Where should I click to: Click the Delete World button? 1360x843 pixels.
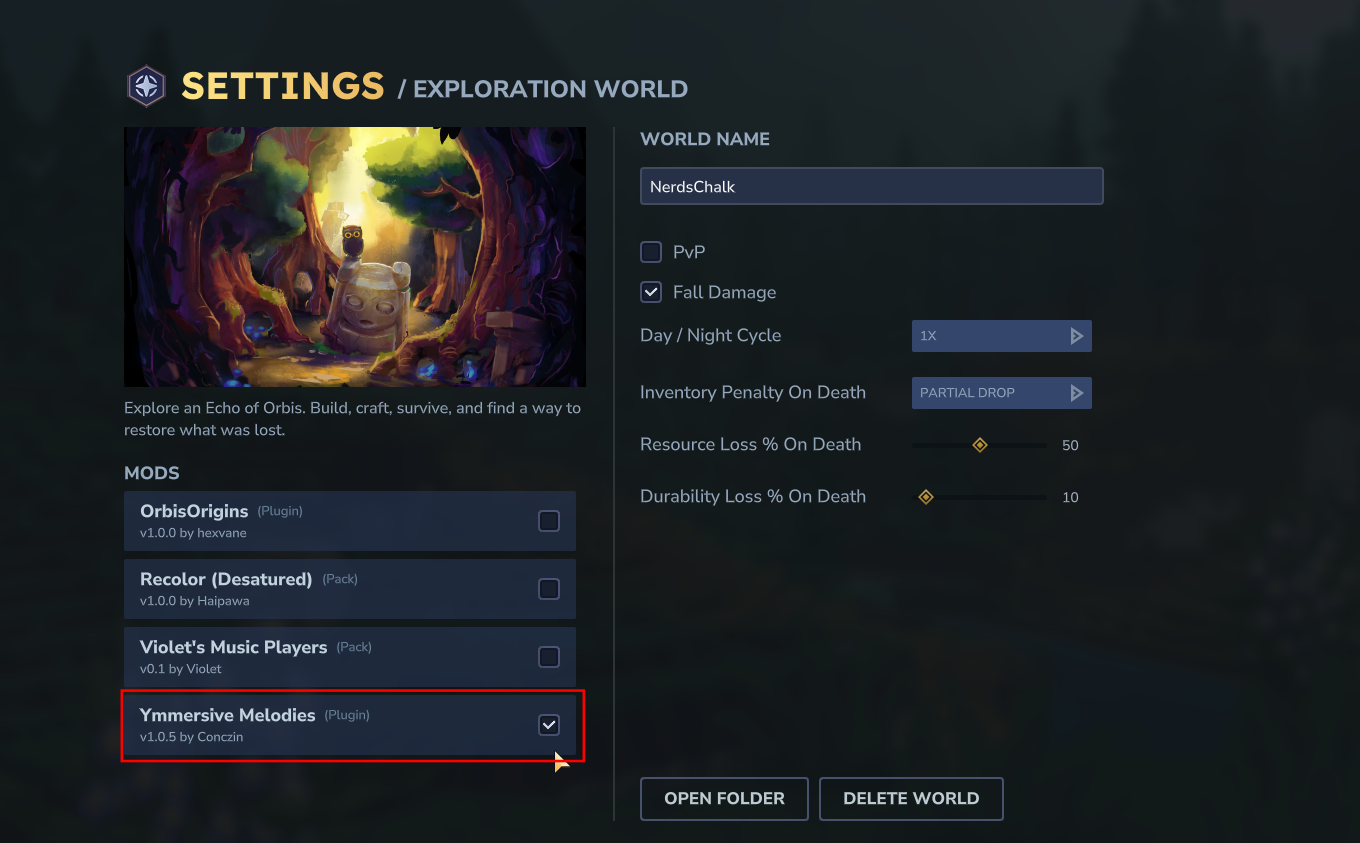point(911,799)
